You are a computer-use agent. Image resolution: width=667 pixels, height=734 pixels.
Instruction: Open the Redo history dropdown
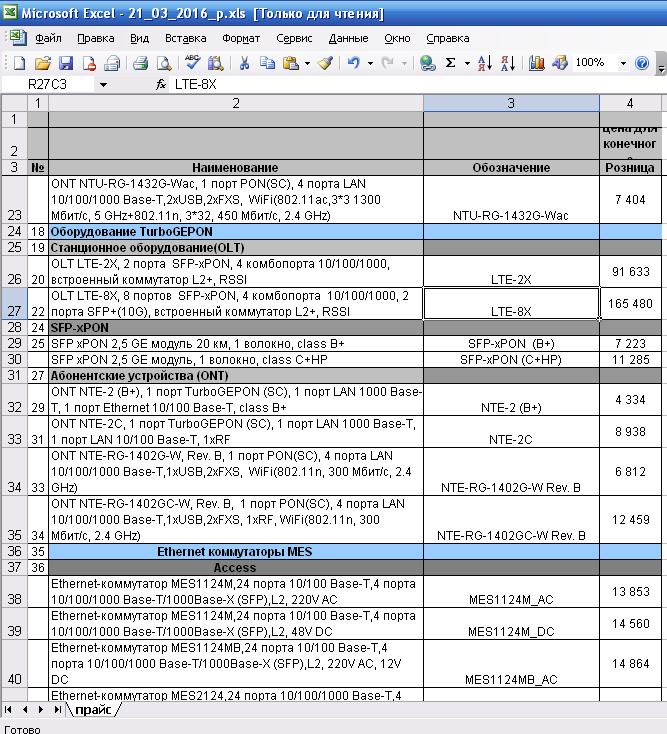(403, 63)
